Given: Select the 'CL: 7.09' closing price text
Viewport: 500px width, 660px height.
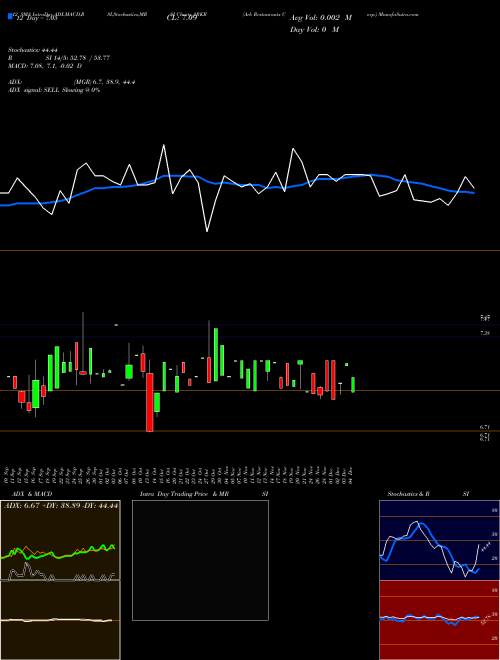Looking at the screenshot, I should click(182, 18).
